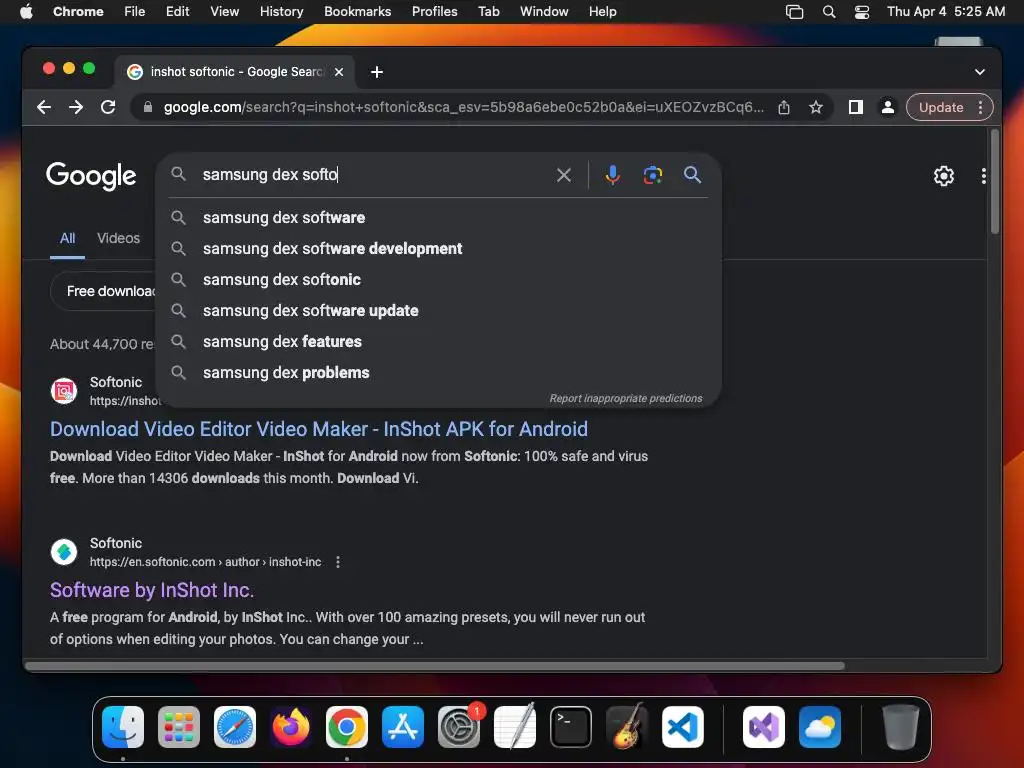Choose suggestion samsung dex problems

(438, 373)
